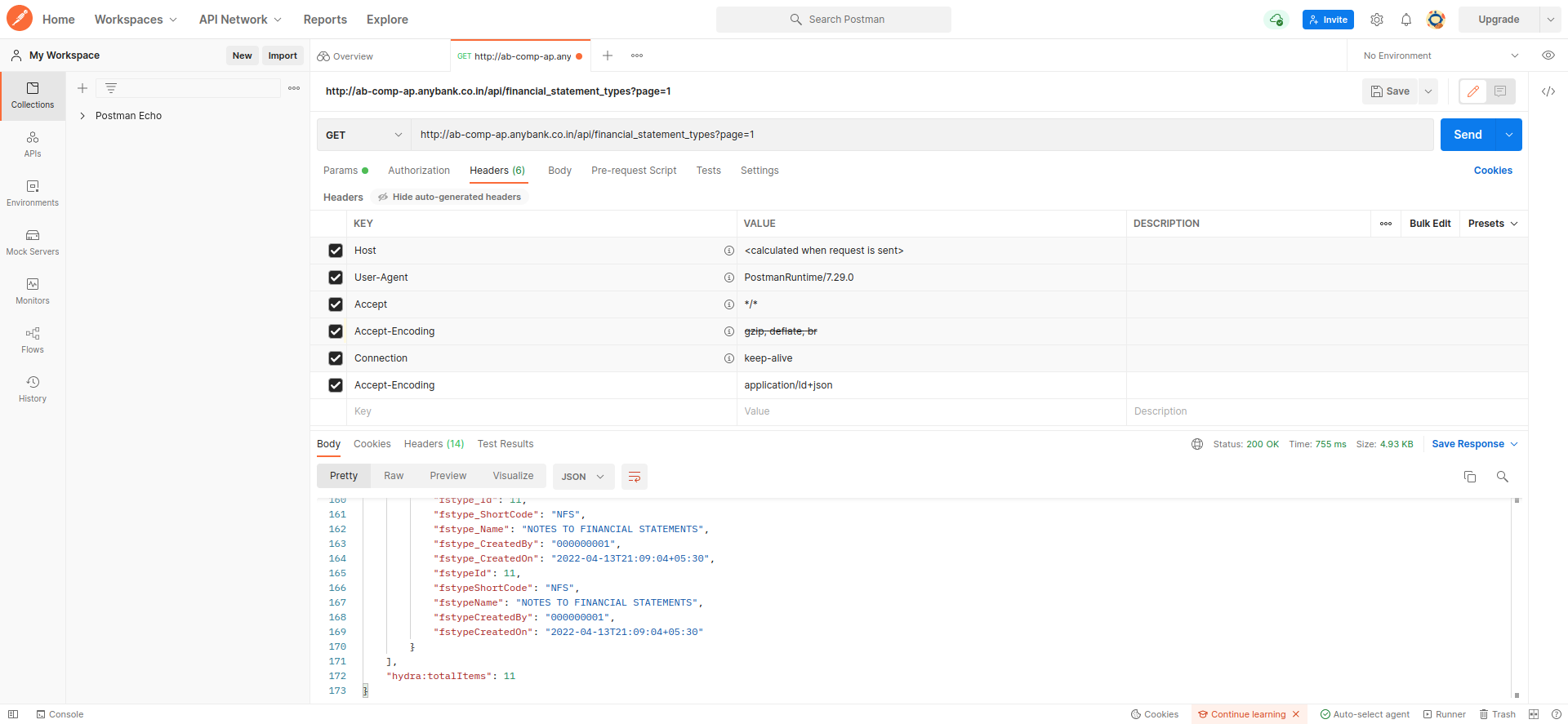Open the JSON format dropdown
Image resolution: width=1568 pixels, height=724 pixels.
pyautogui.click(x=582, y=477)
